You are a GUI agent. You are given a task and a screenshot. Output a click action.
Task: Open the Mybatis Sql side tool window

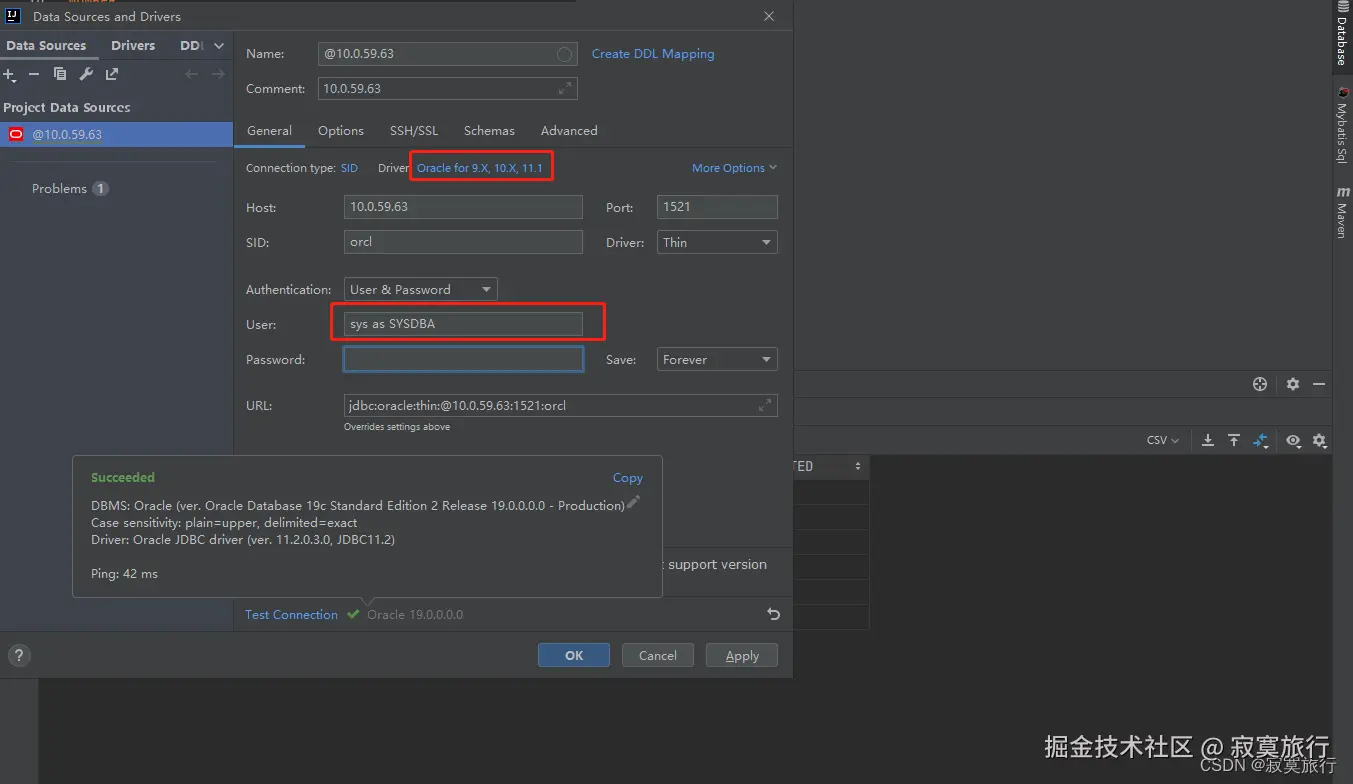tap(1342, 124)
